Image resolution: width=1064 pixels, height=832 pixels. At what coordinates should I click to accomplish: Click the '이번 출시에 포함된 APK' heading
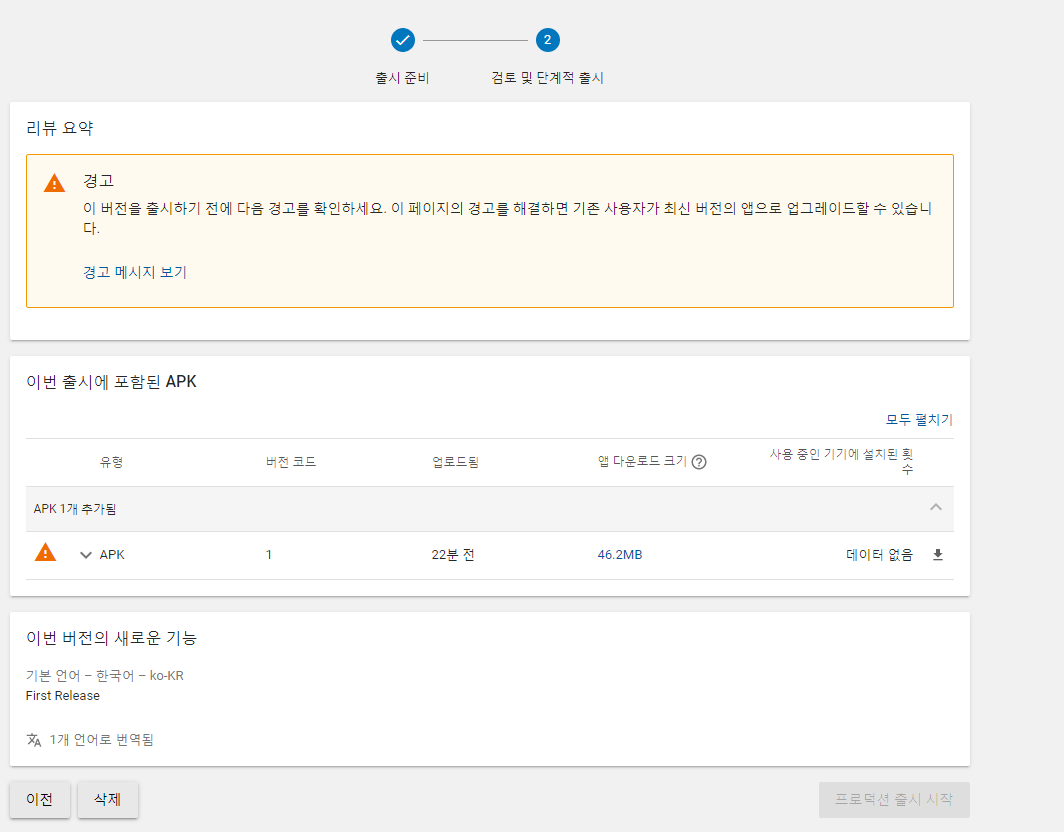[x=111, y=382]
